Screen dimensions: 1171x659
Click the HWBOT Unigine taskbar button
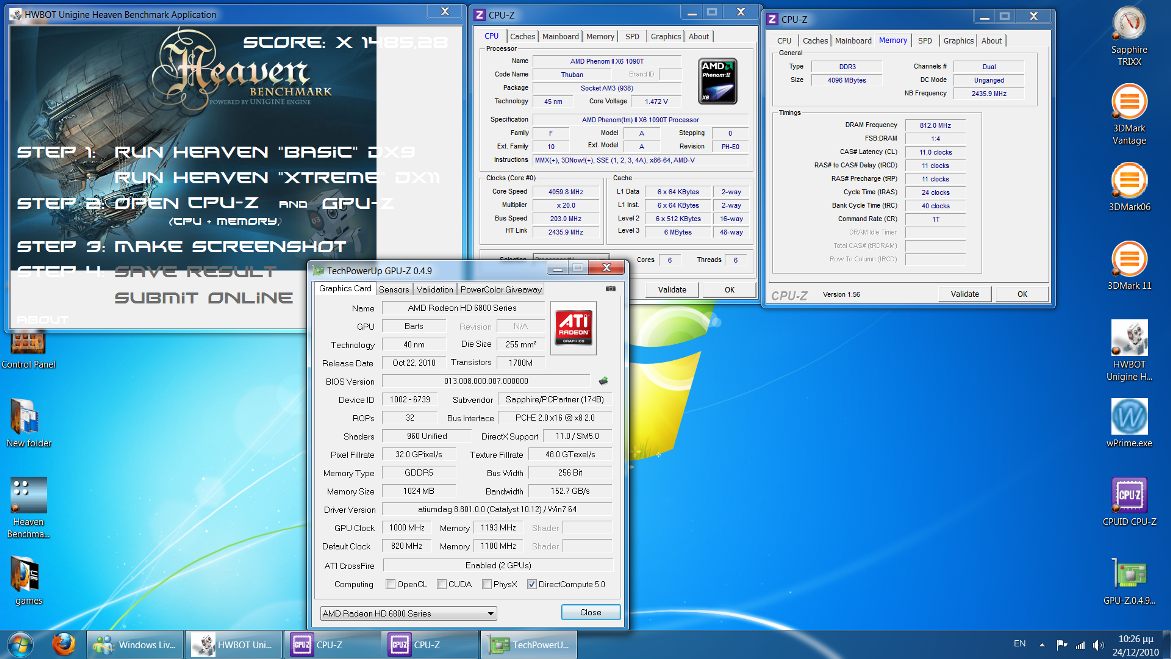[233, 644]
